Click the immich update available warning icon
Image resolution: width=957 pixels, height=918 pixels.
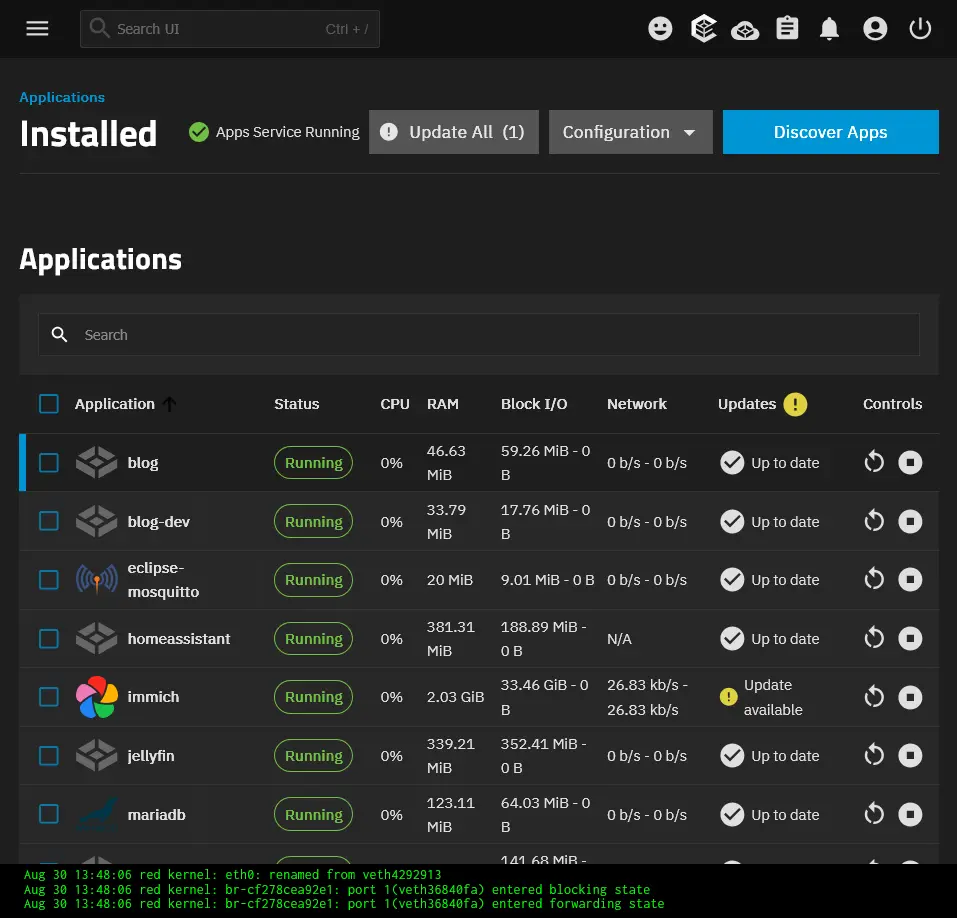click(x=728, y=696)
